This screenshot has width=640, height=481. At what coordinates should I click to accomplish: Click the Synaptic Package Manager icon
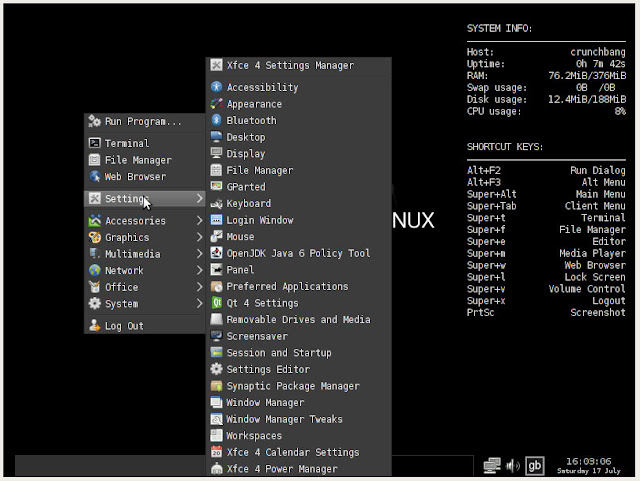tap(216, 386)
